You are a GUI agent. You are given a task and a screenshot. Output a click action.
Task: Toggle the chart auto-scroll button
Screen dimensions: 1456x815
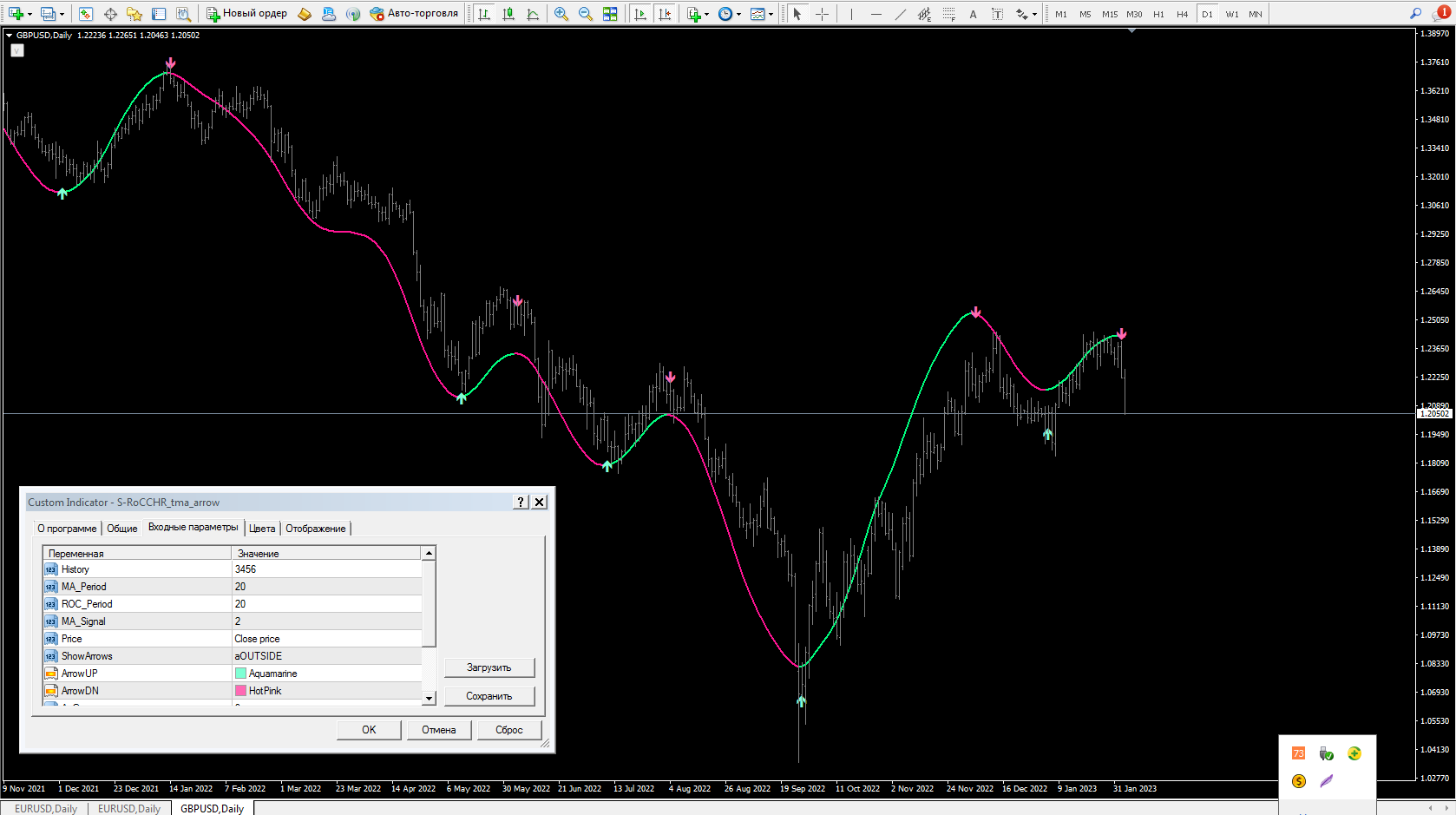point(640,14)
